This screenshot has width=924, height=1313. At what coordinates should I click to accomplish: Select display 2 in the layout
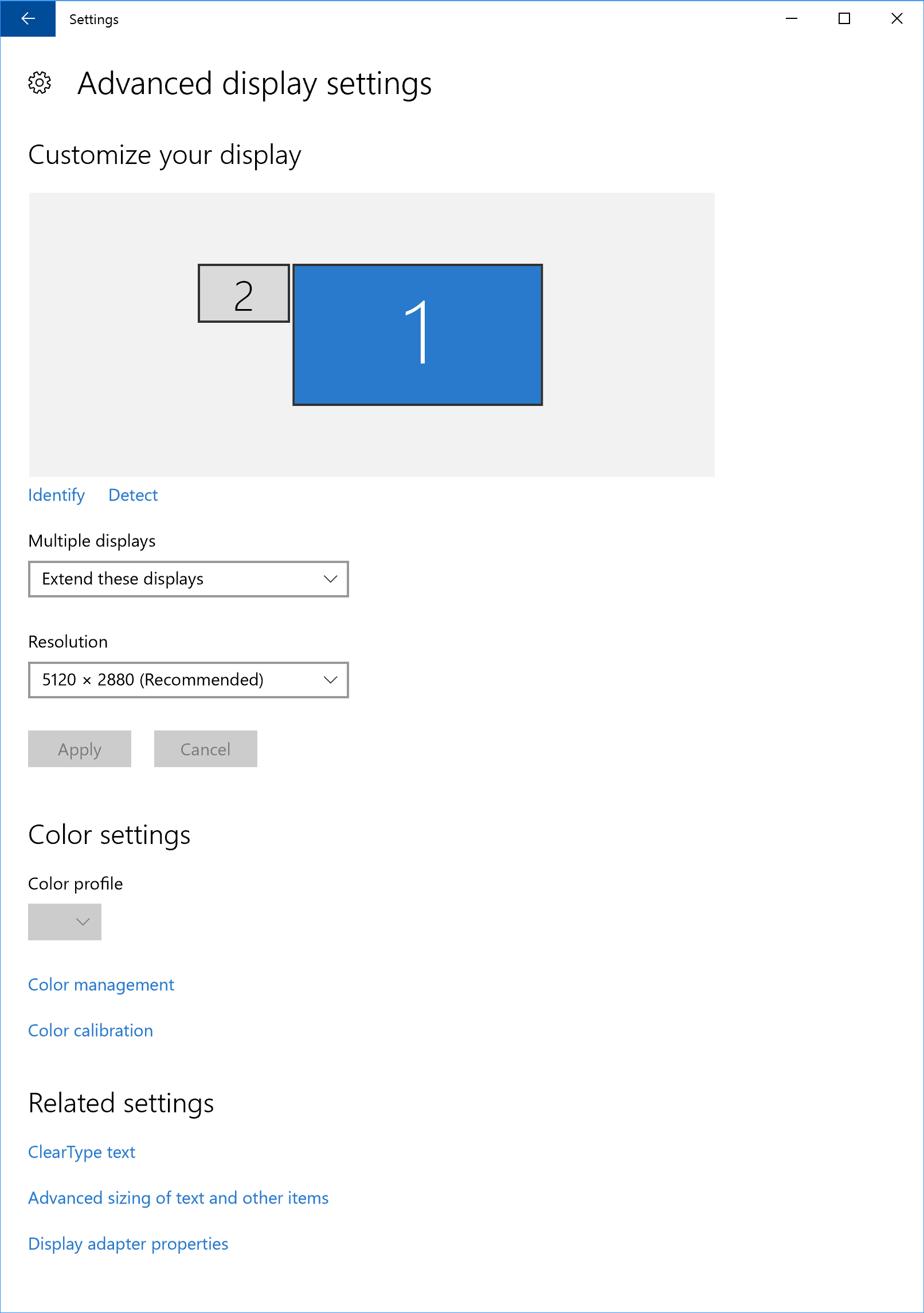[244, 294]
